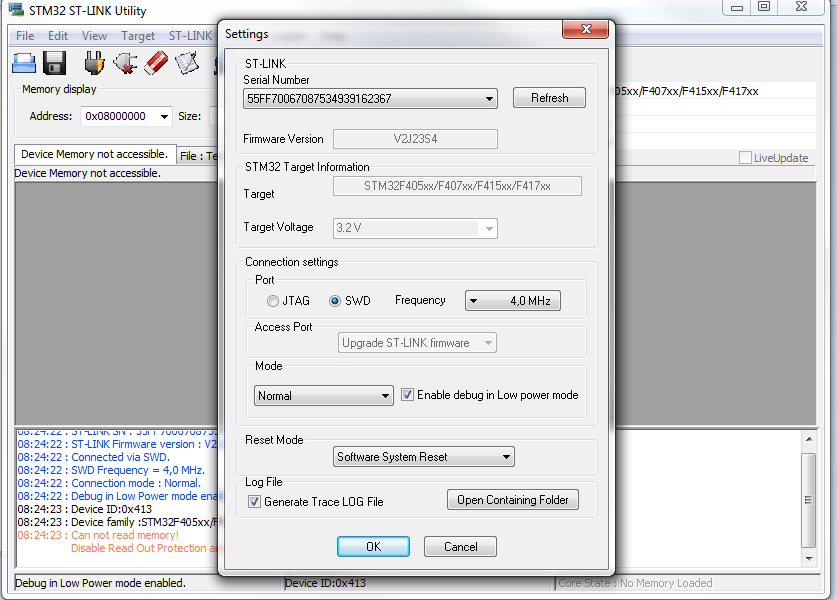Click the log line 'Connected via SWD.'
837x600 pixels.
93,457
